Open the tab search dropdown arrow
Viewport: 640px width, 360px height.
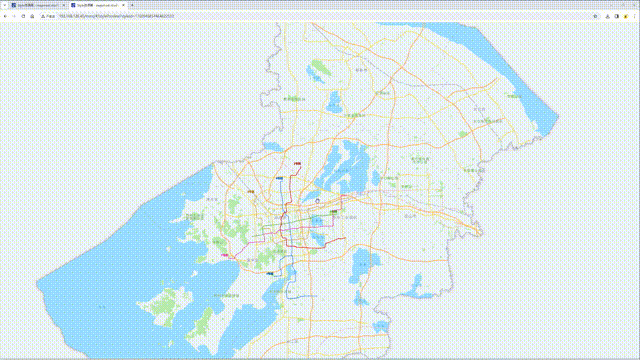click(x=4, y=5)
